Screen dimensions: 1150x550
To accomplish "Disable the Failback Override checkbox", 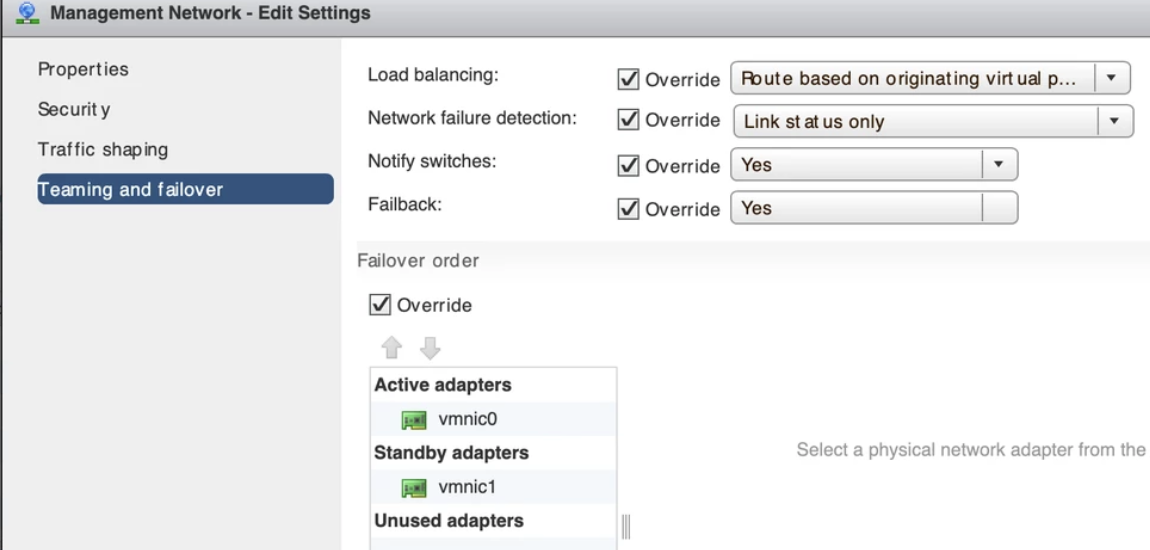I will pyautogui.click(x=629, y=209).
